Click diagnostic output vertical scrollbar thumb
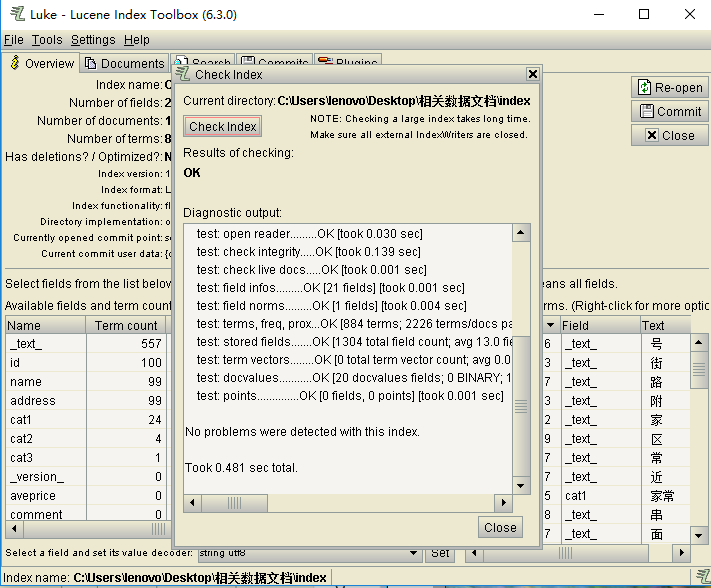The image size is (711, 588). pos(521,406)
